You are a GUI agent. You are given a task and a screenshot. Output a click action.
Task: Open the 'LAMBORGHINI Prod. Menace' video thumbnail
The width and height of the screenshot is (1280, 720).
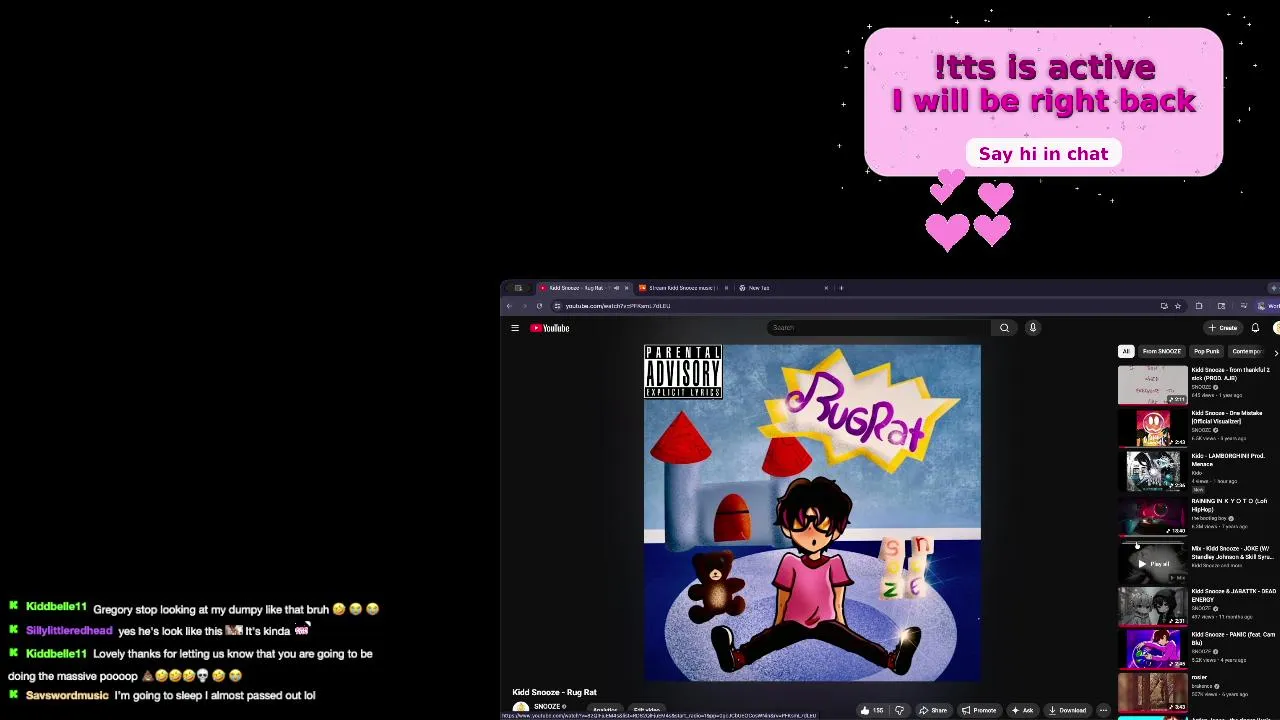click(x=1153, y=472)
